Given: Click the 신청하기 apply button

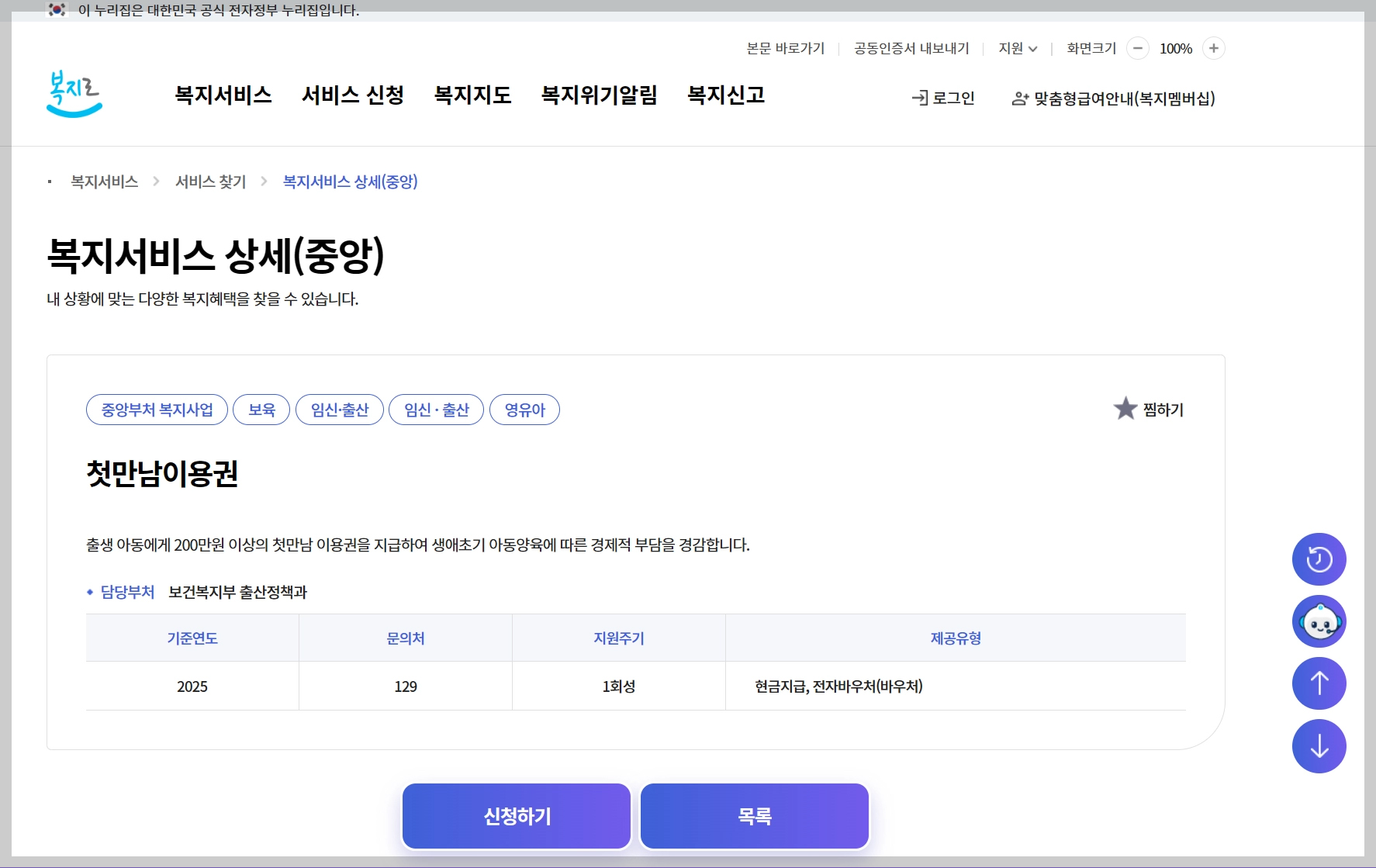Looking at the screenshot, I should click(516, 815).
